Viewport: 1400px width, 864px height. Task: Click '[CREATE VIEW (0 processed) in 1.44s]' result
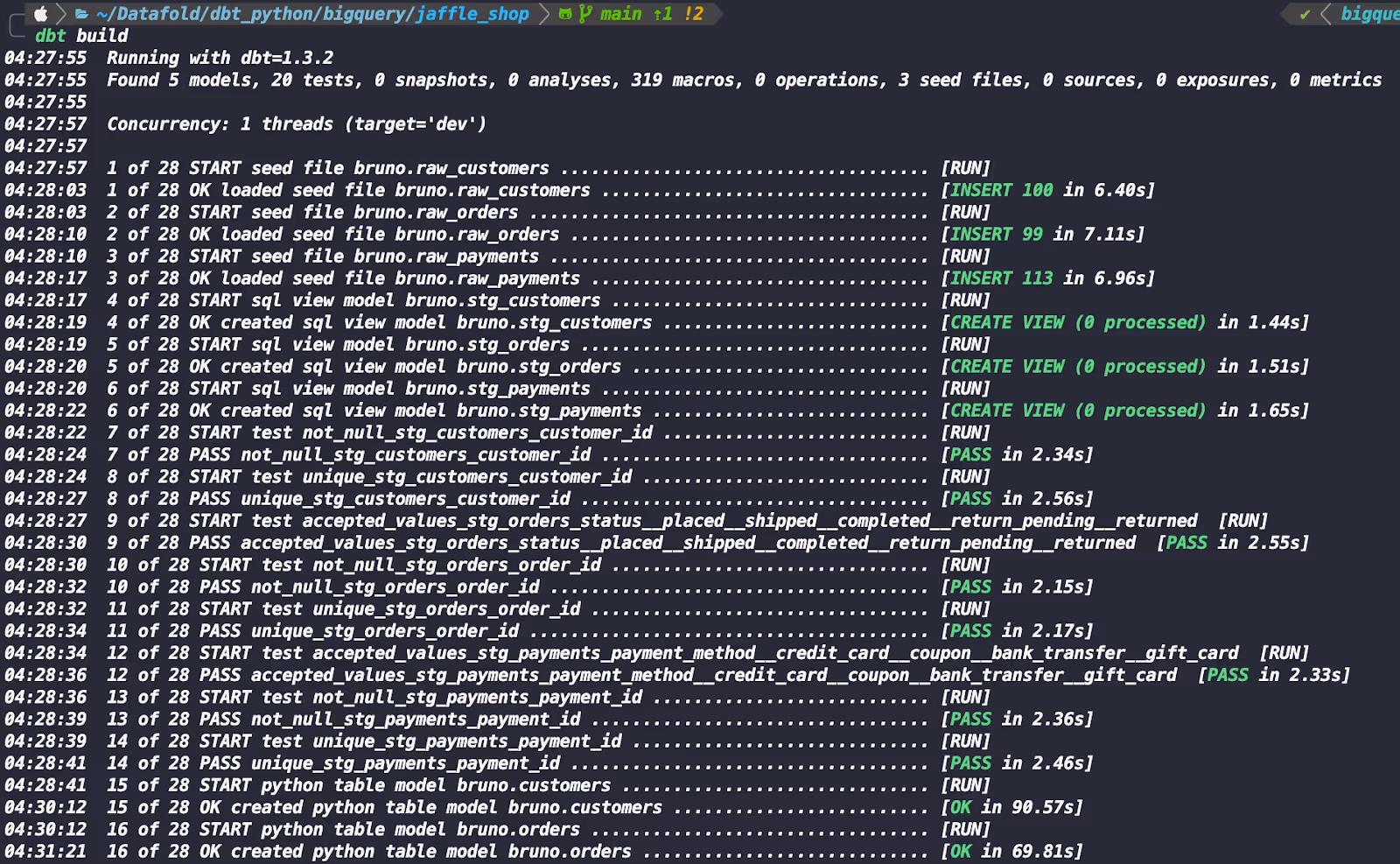1125,322
